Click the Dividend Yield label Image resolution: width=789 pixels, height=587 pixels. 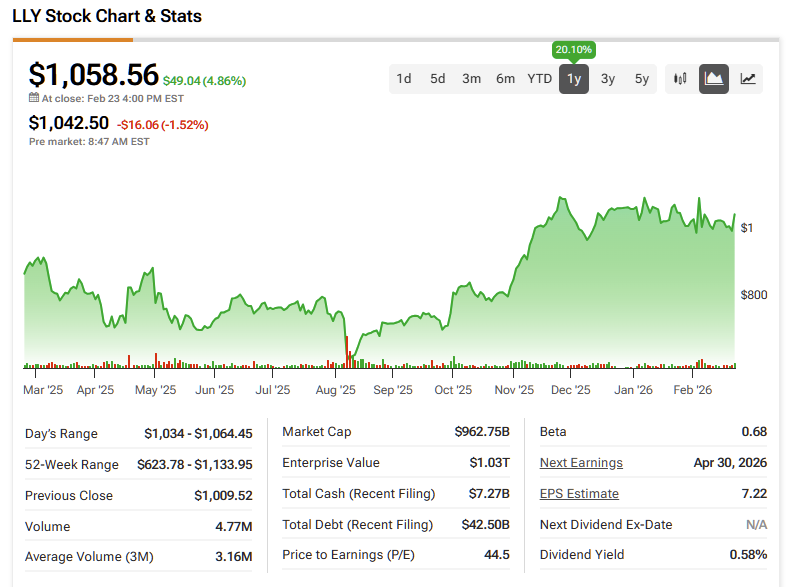pyautogui.click(x=582, y=555)
